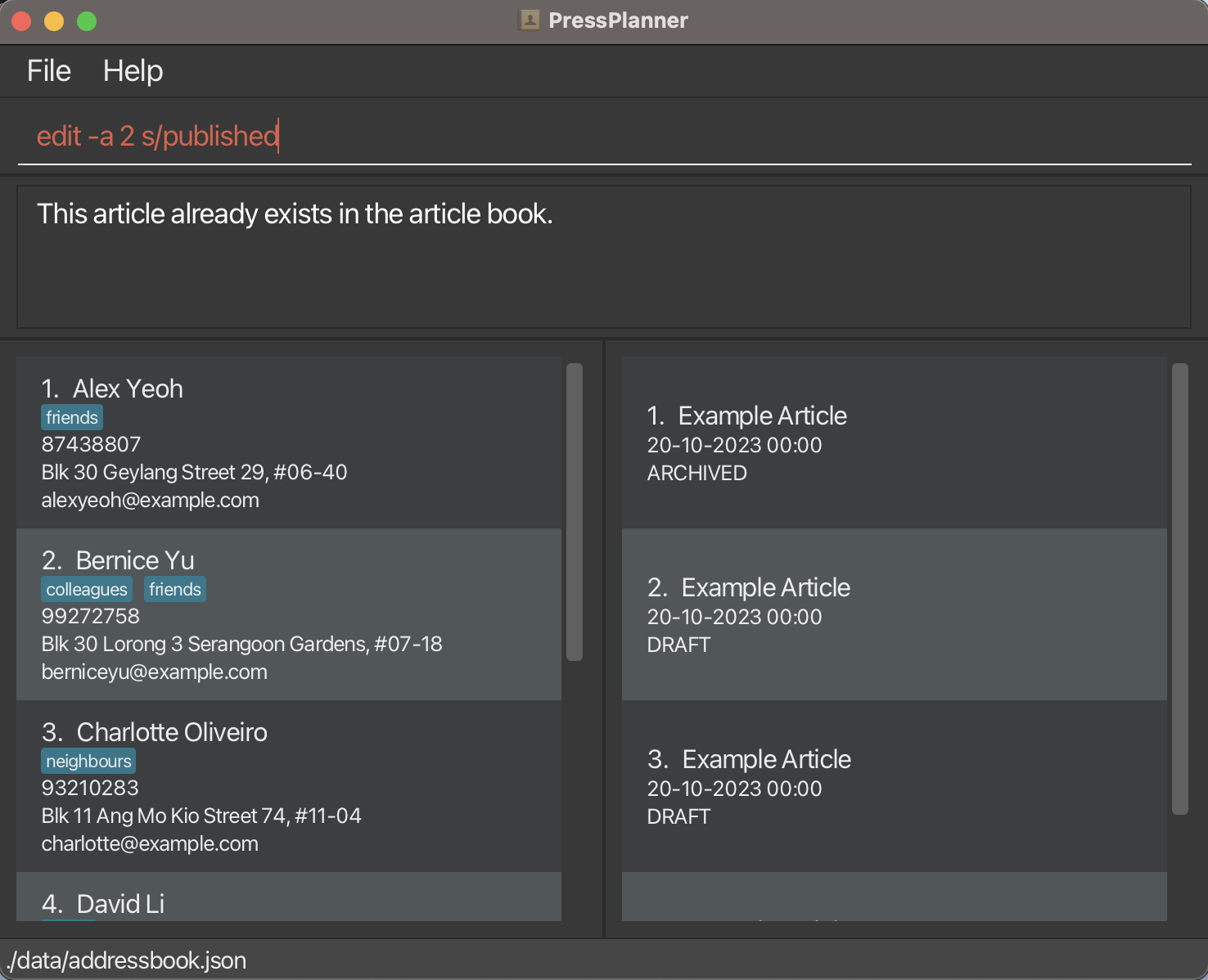The image size is (1208, 980).
Task: Select the Charlotte Oliveiro contact name
Action: click(172, 732)
